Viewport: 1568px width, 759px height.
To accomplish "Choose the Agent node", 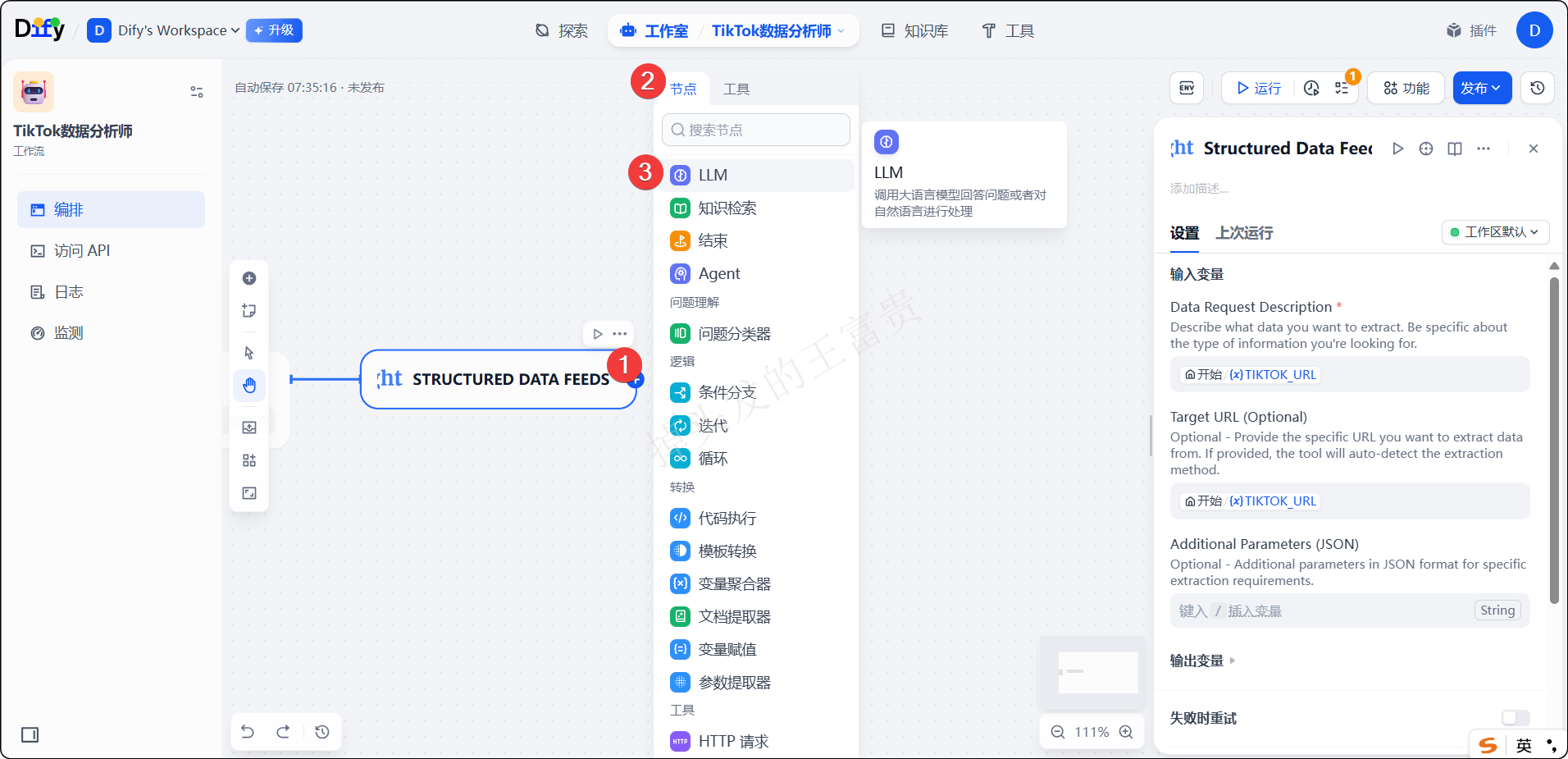I will (758, 273).
